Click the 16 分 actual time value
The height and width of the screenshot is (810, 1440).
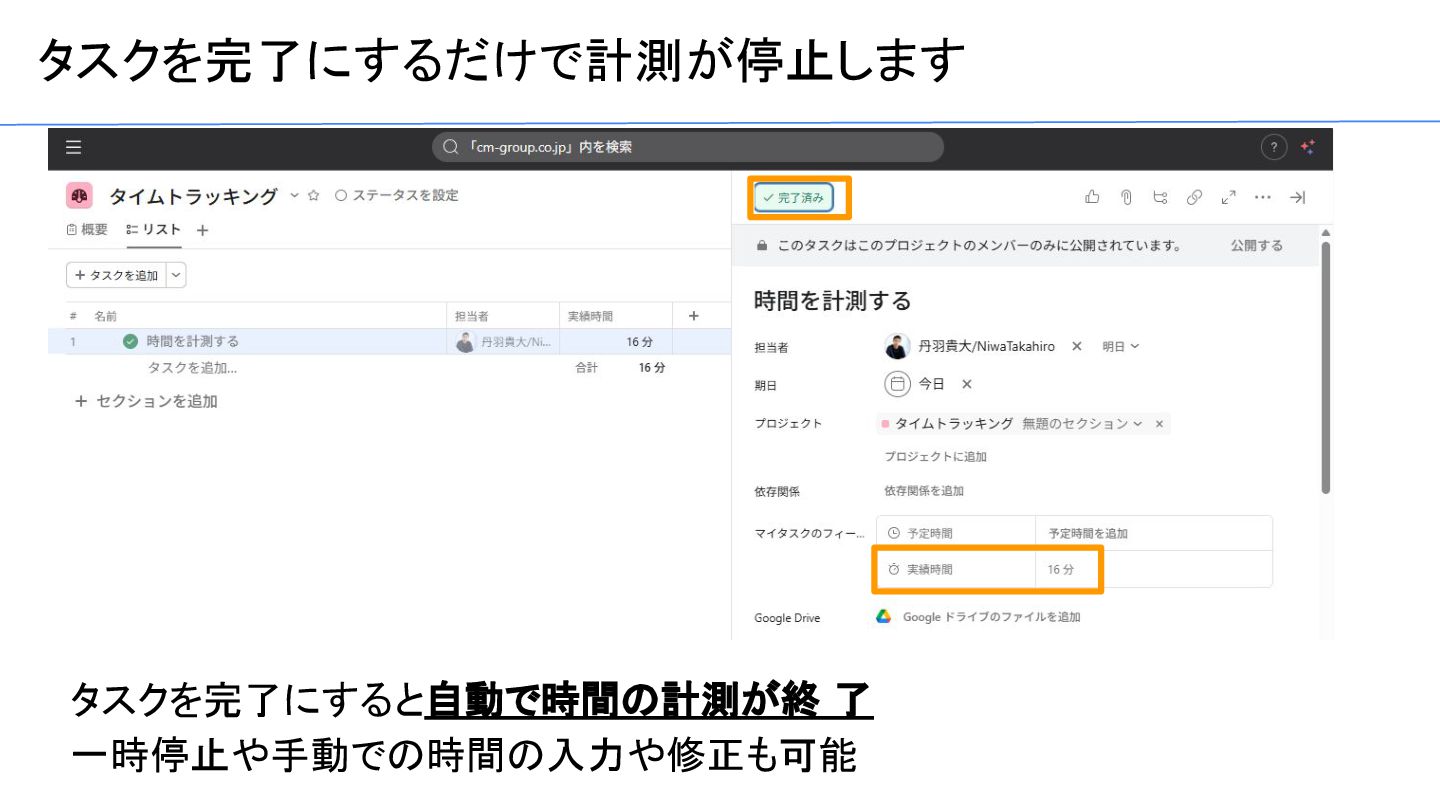click(1061, 569)
